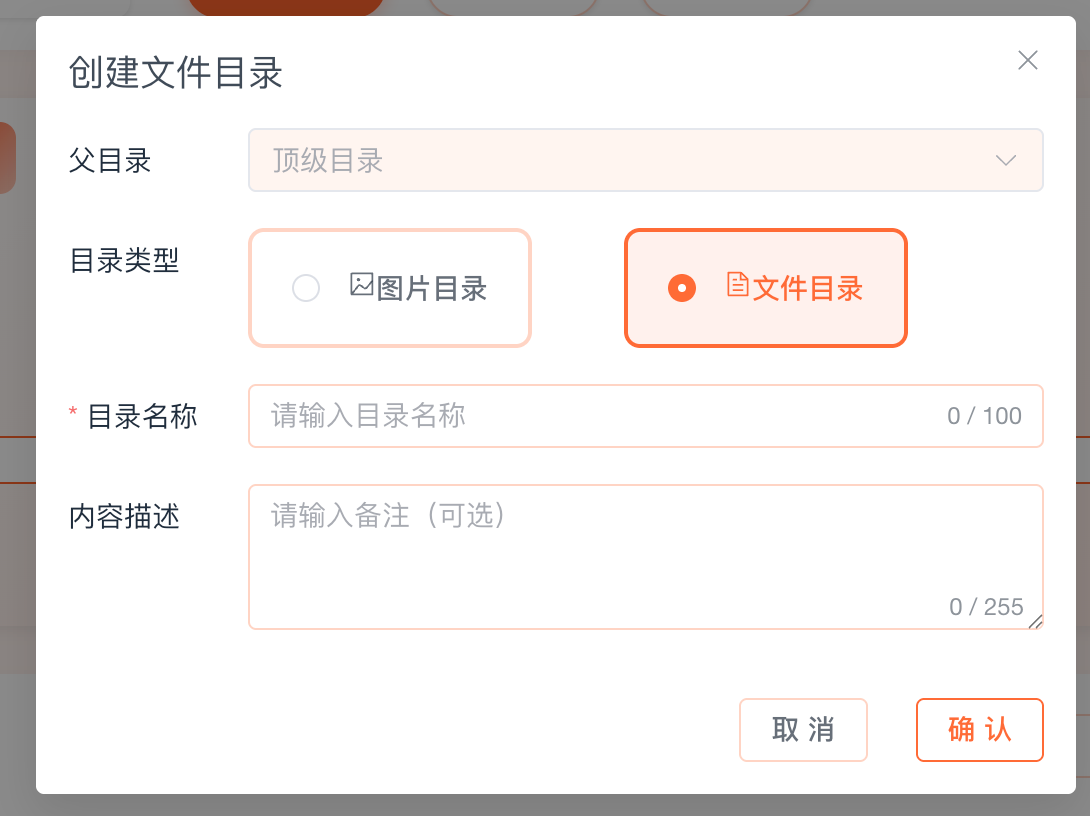The width and height of the screenshot is (1090, 816).
Task: Click the 父目录 field label
Action: tap(110, 161)
